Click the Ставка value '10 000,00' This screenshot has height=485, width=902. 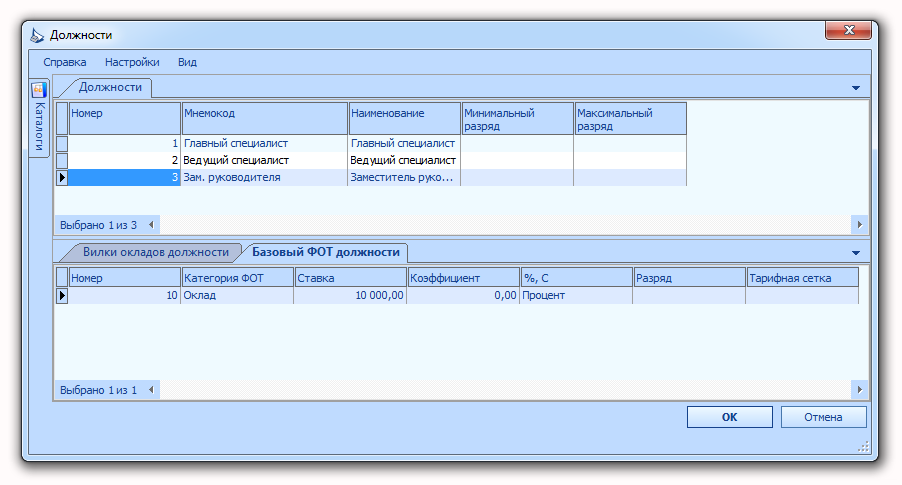[350, 295]
